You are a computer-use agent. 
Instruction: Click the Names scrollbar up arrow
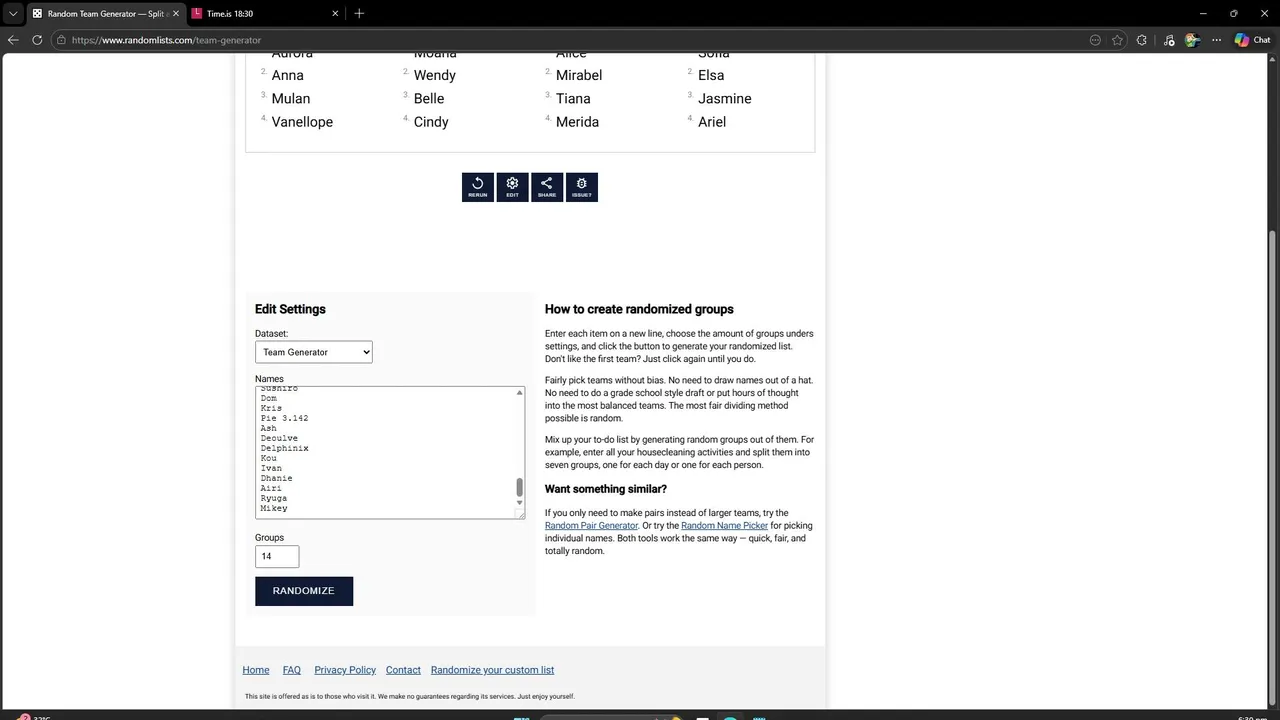(x=519, y=392)
